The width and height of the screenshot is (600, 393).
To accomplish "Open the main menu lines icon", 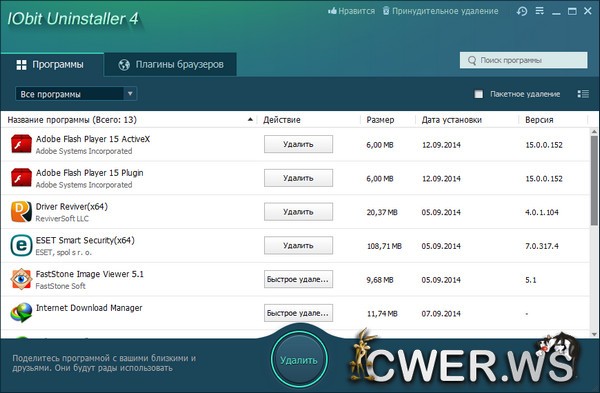I will tap(540, 11).
